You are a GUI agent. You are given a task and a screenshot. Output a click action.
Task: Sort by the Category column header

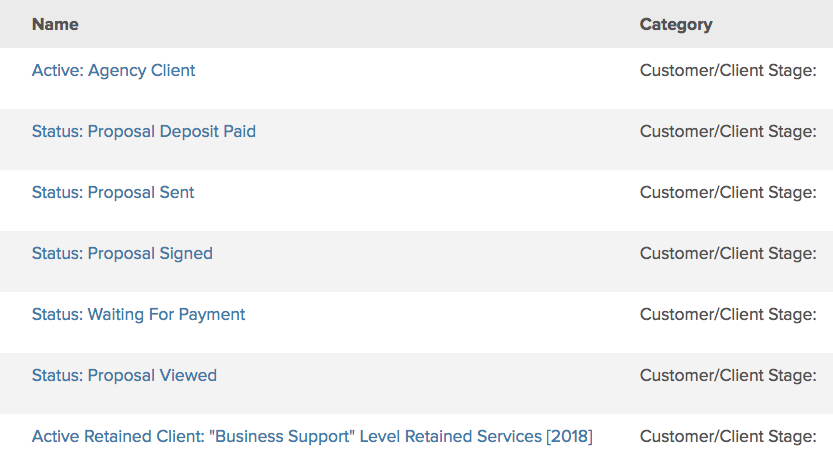(x=676, y=24)
